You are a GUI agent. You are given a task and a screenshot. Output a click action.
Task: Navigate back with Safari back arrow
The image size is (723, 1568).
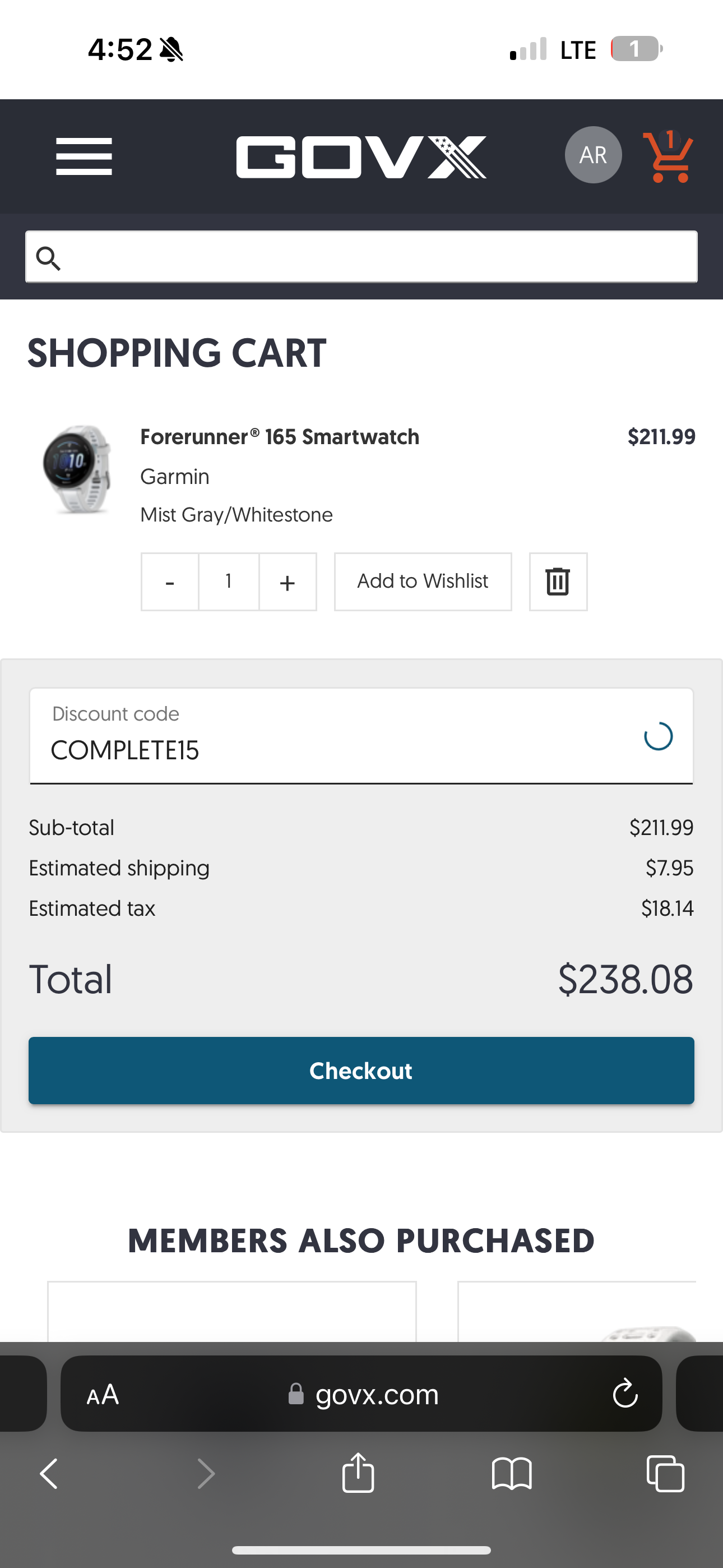coord(49,1473)
